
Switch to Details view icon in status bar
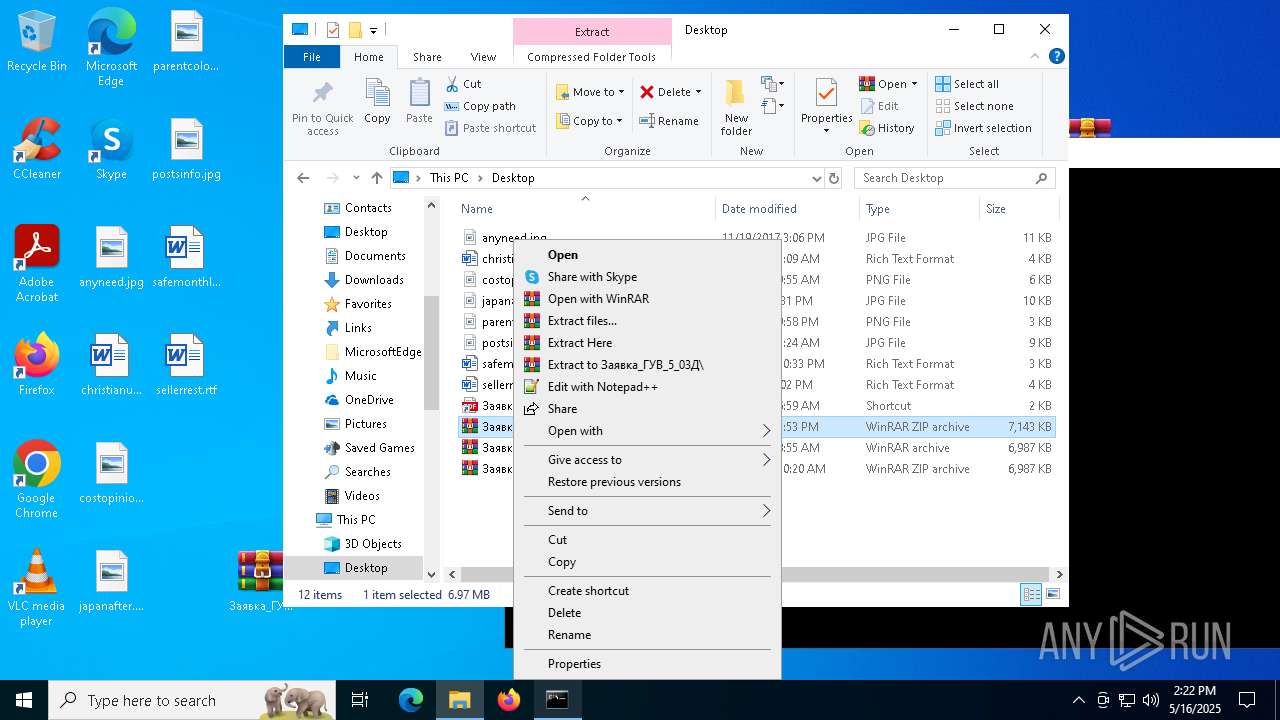[x=1031, y=595]
